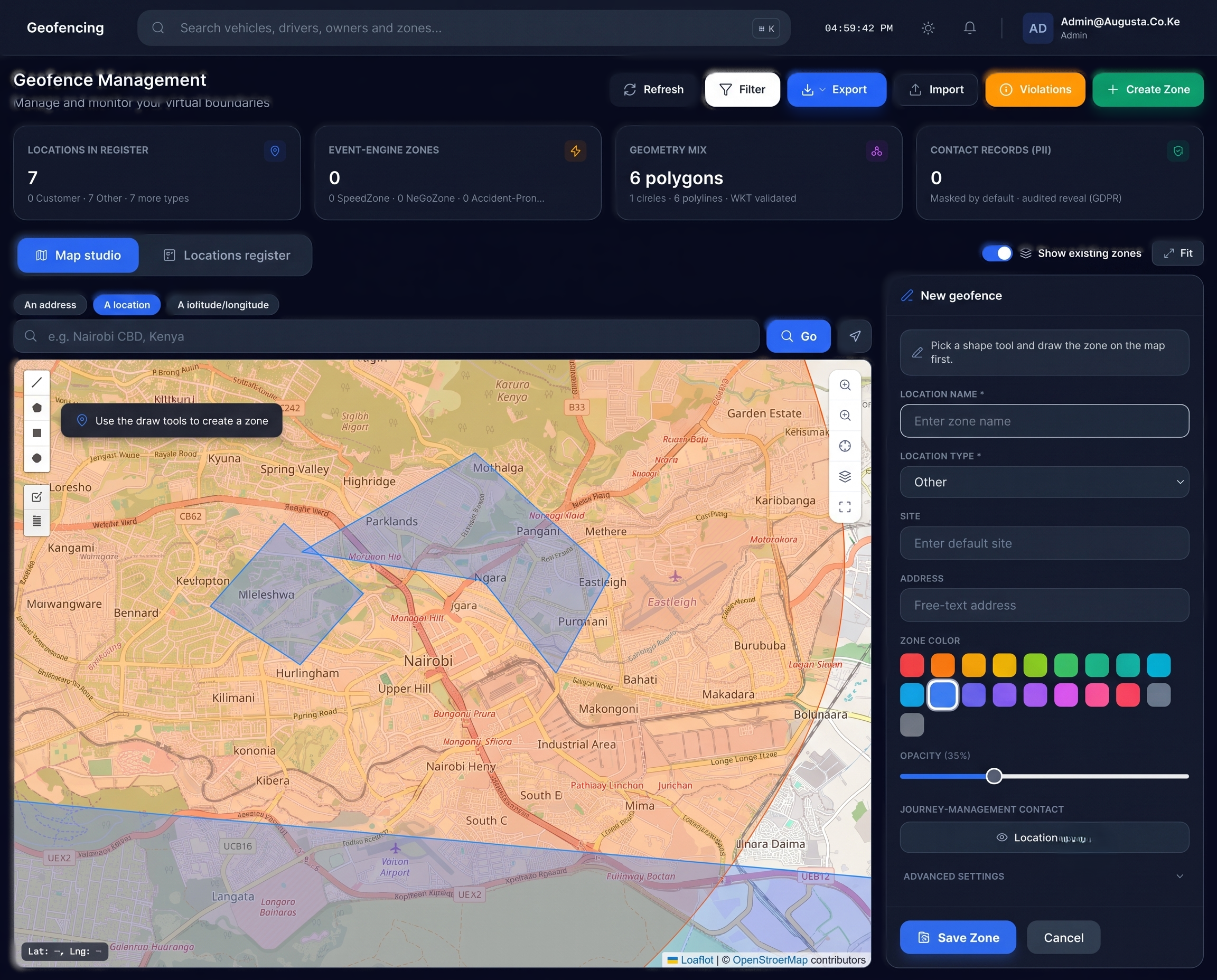Click the Fit button

pos(1177,253)
